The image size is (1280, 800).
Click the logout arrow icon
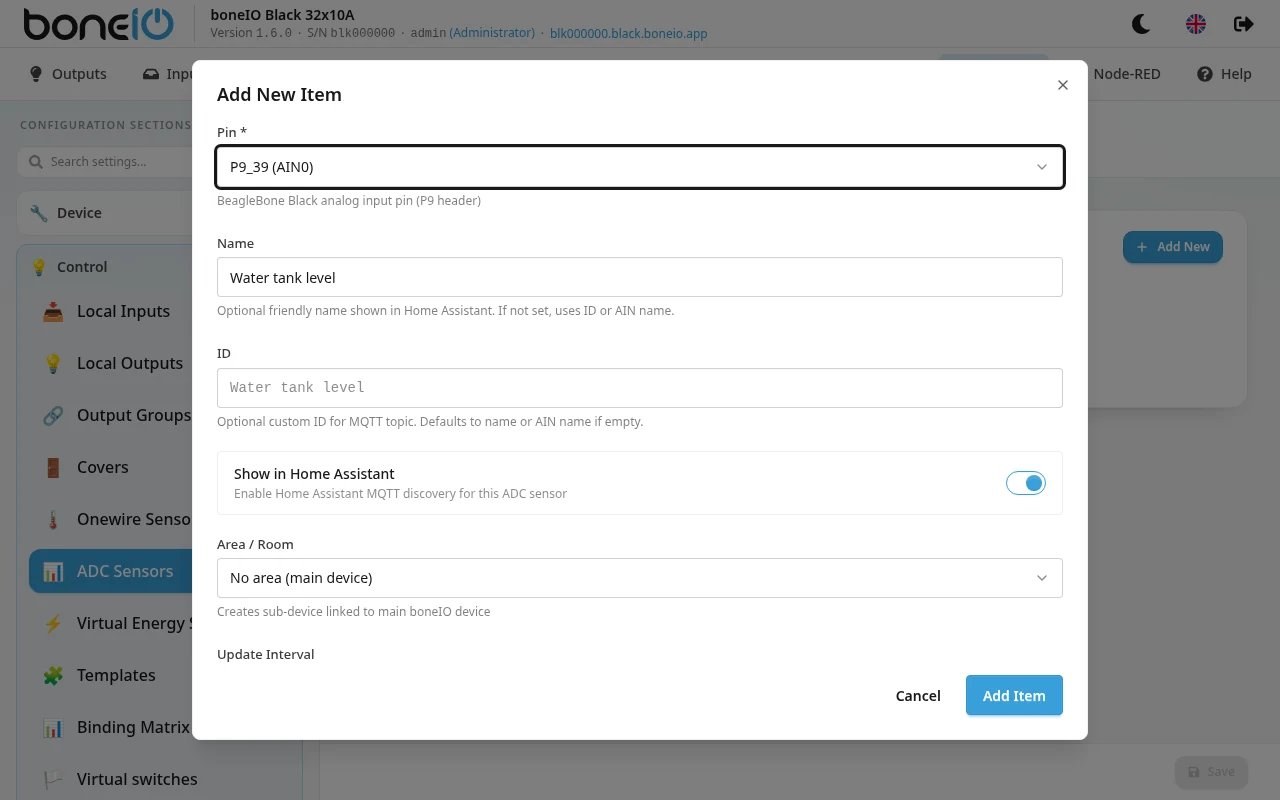pyautogui.click(x=1244, y=24)
